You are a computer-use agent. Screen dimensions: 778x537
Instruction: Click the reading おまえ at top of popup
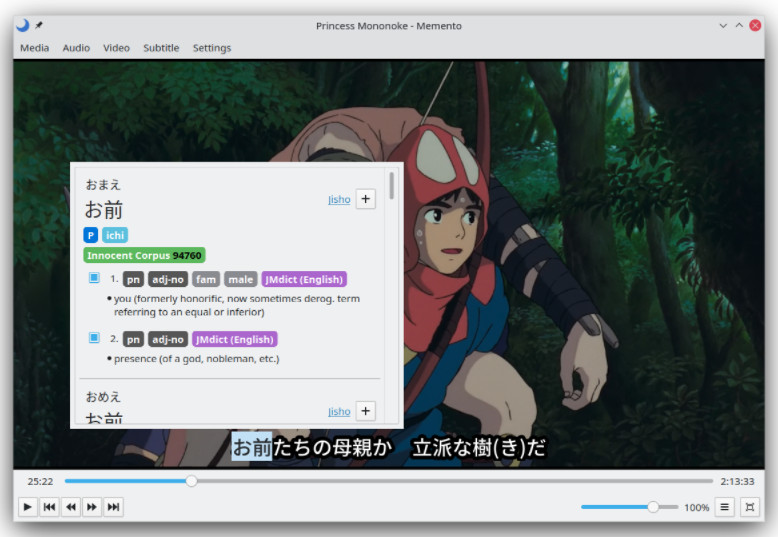[103, 185]
